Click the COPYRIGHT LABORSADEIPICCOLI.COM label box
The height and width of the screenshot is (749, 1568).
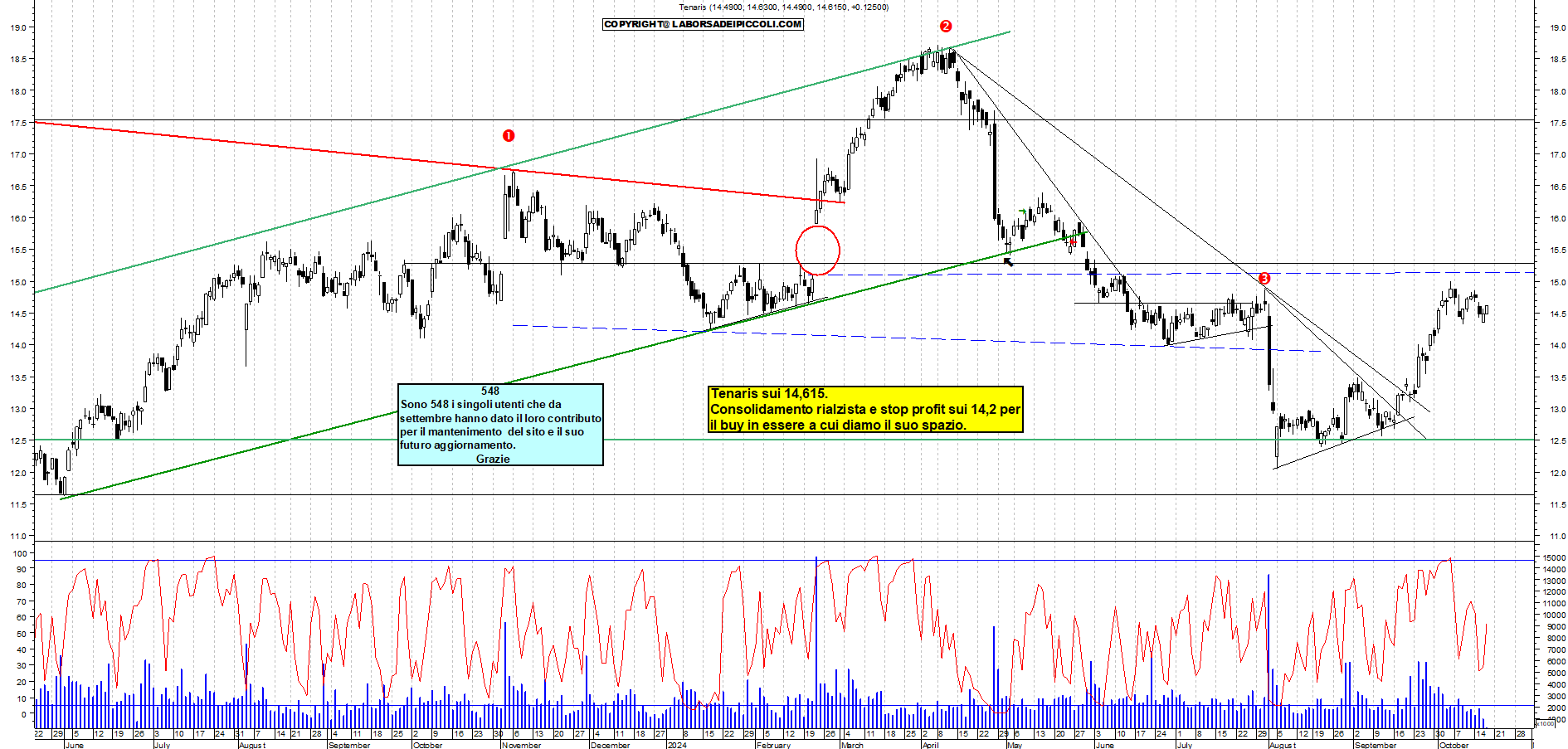pos(703,24)
